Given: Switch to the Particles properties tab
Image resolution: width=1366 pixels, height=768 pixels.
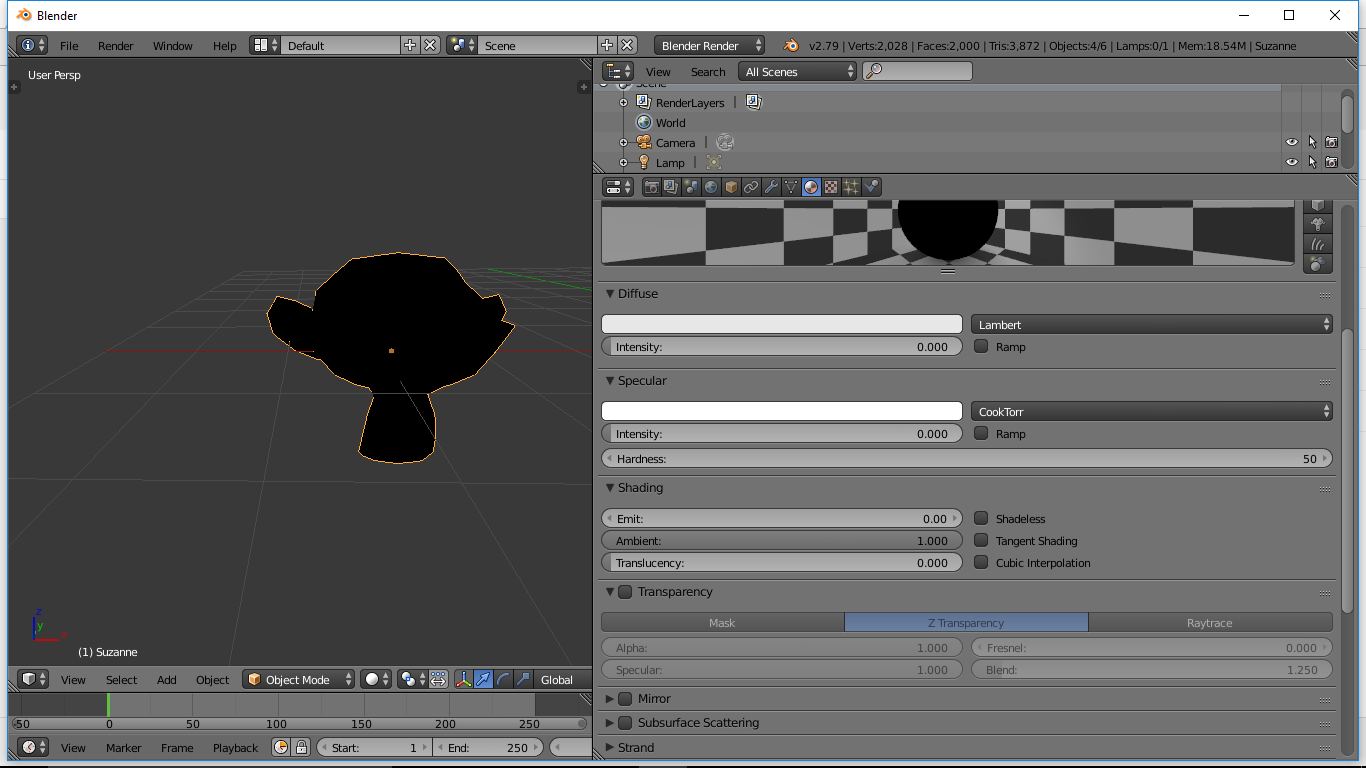Looking at the screenshot, I should [851, 187].
